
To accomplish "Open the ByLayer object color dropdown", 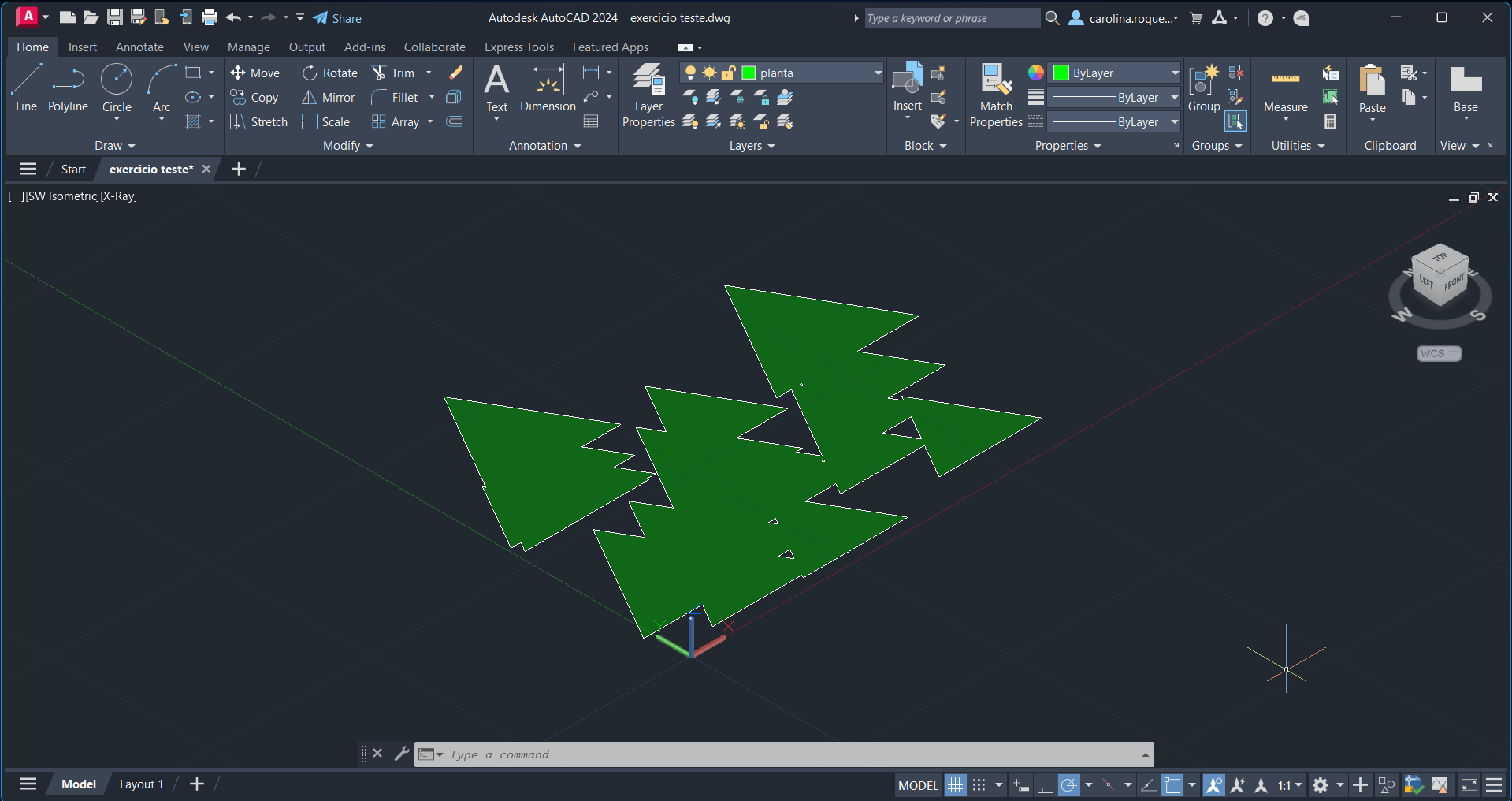I will click(x=1174, y=73).
